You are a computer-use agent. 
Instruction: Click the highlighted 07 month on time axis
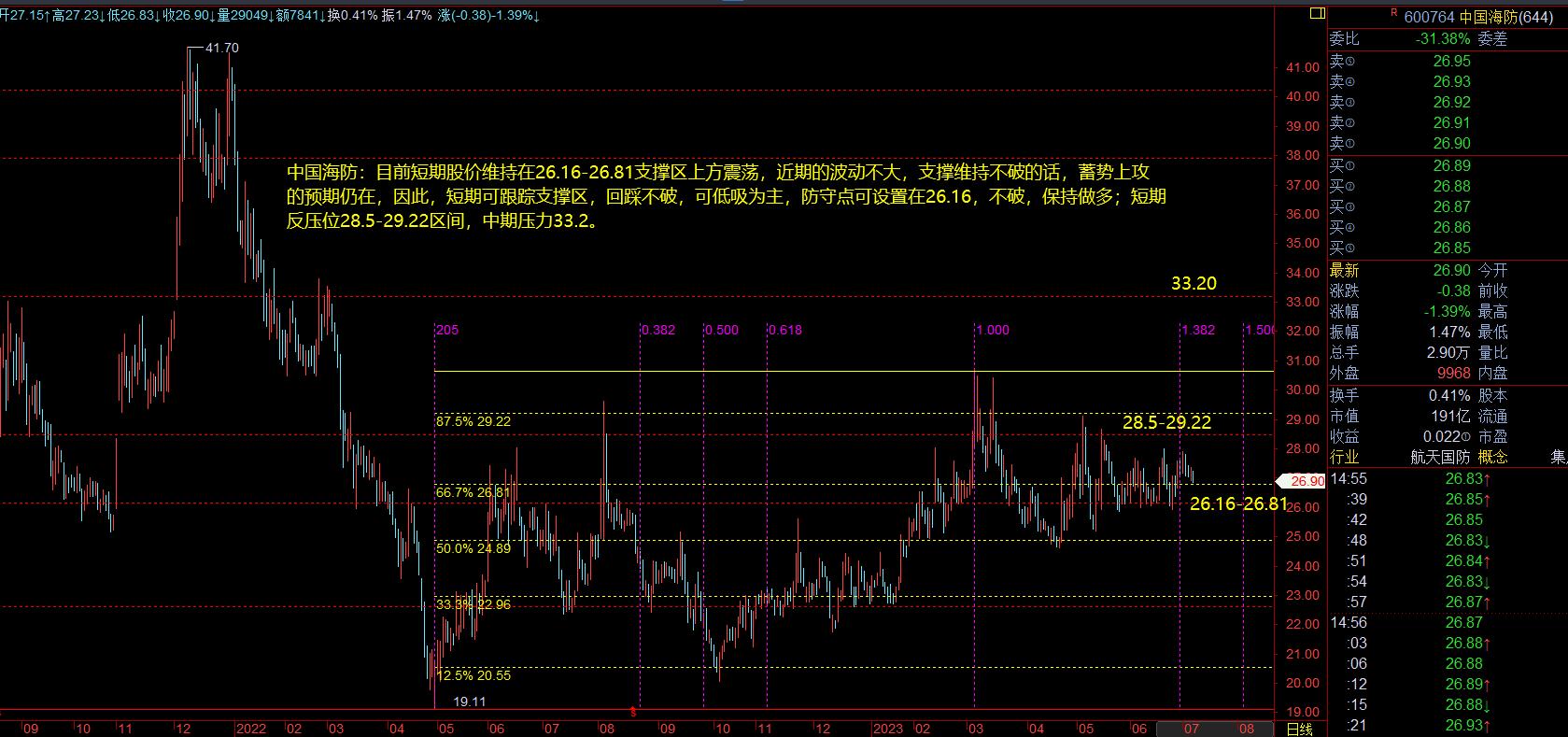coord(1190,729)
